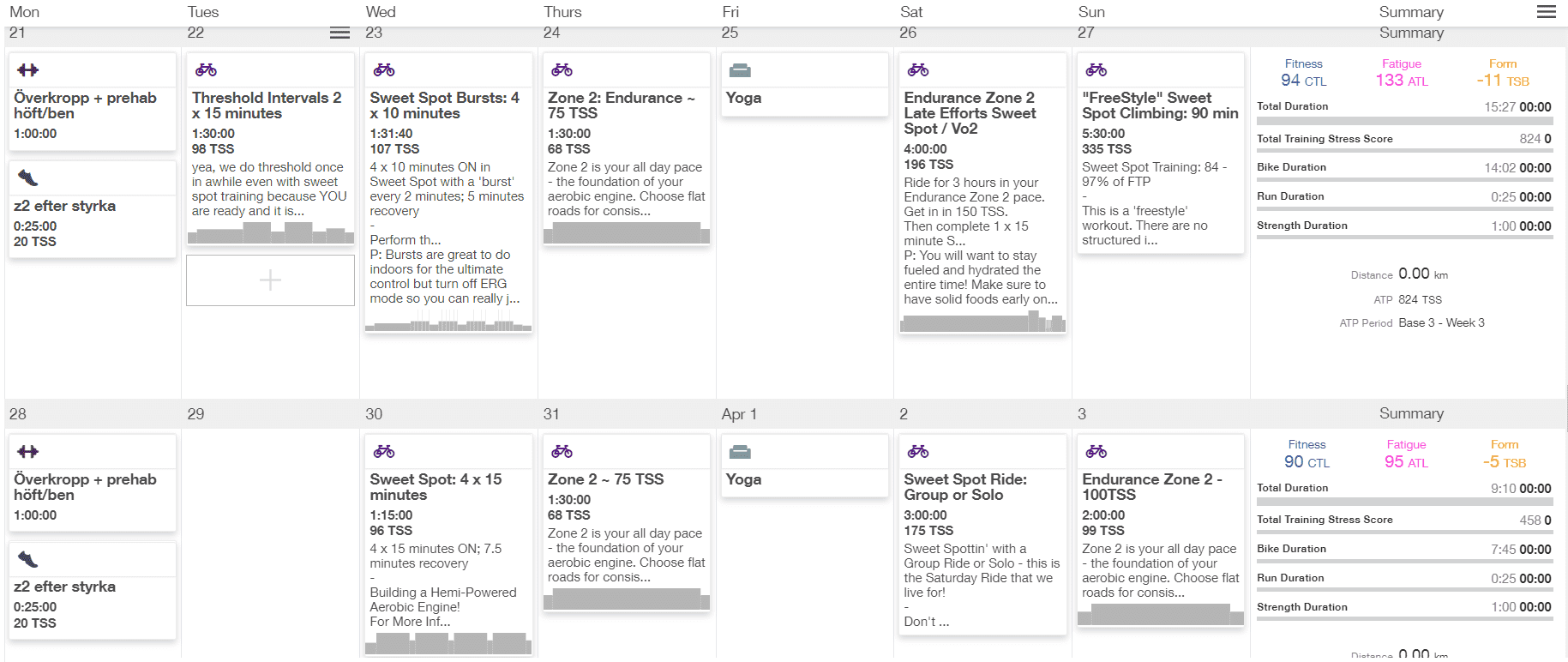The width and height of the screenshot is (1568, 662).
Task: Click bike icon on Threshold Intervals workout
Action: 207,70
